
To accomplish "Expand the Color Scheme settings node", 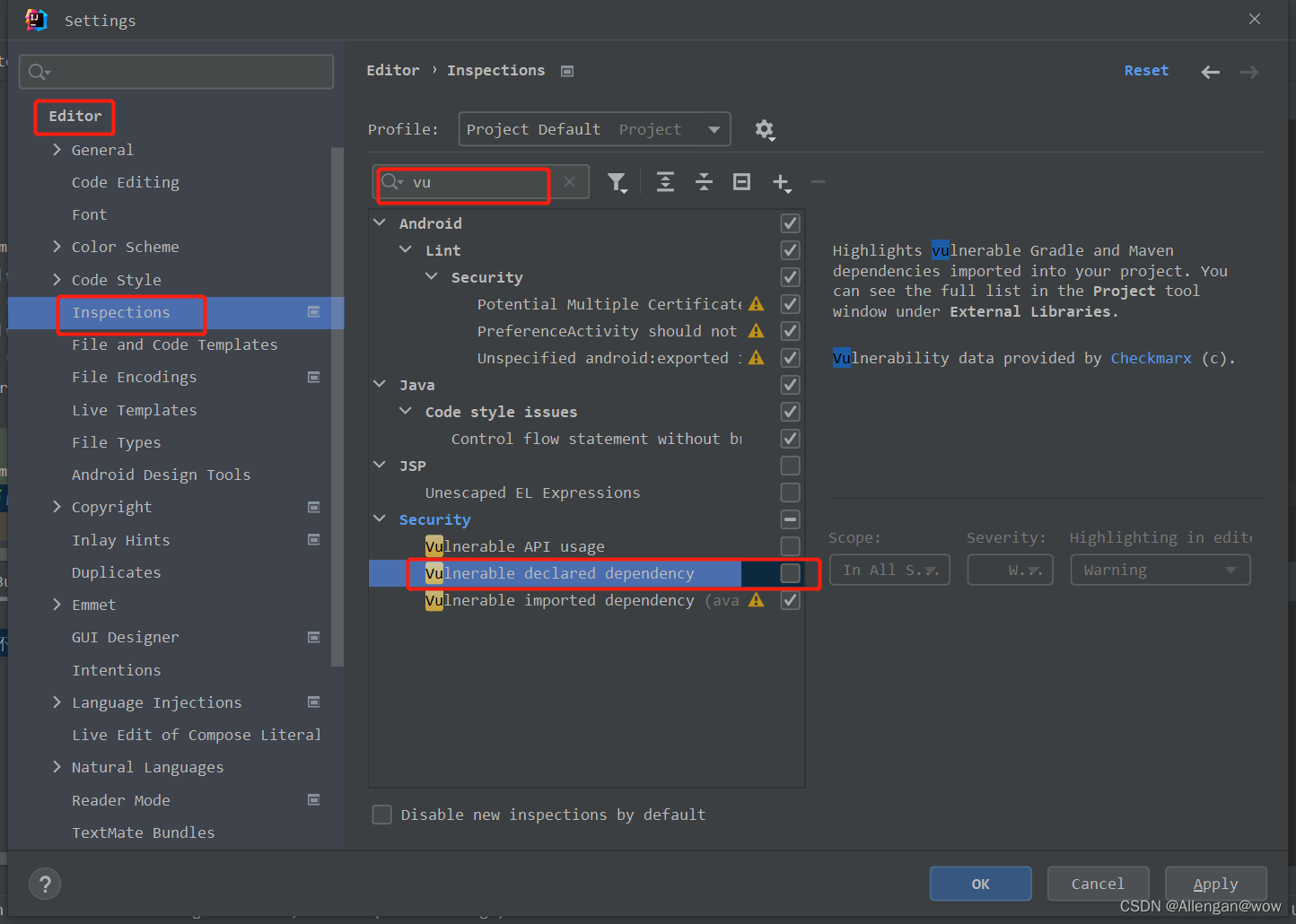I will (x=57, y=247).
